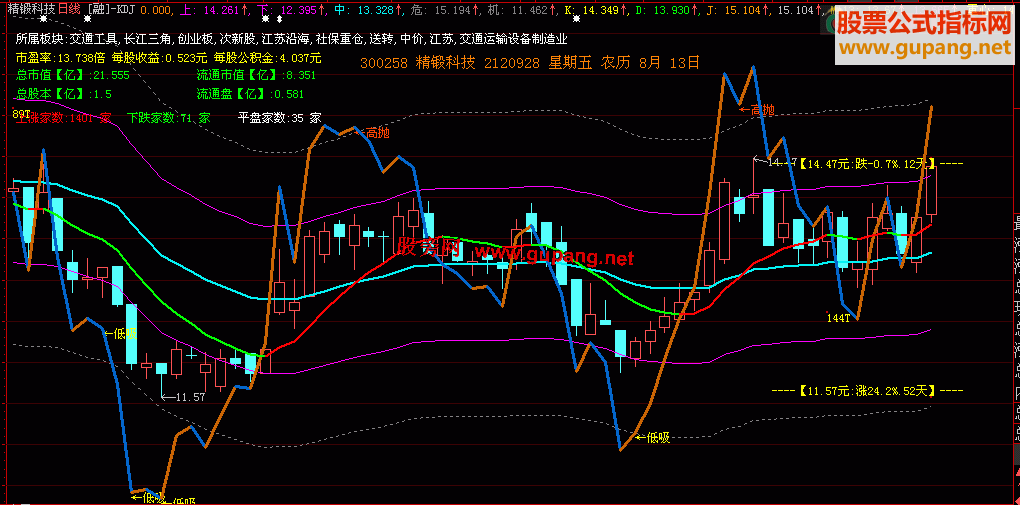Click the 流通盘【亿】:0.581 text
The width and height of the screenshot is (1020, 505).
click(x=250, y=94)
